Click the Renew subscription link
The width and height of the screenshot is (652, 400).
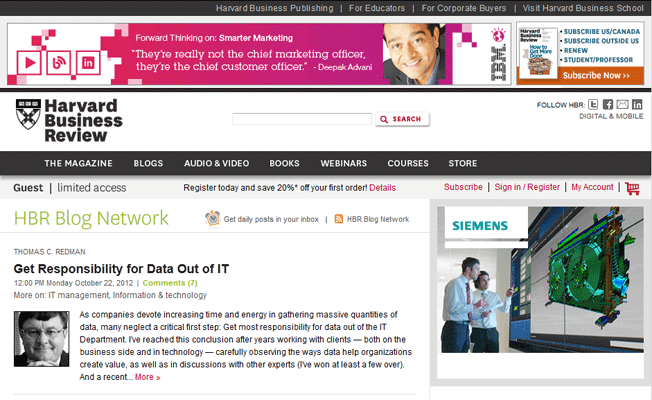click(x=575, y=51)
